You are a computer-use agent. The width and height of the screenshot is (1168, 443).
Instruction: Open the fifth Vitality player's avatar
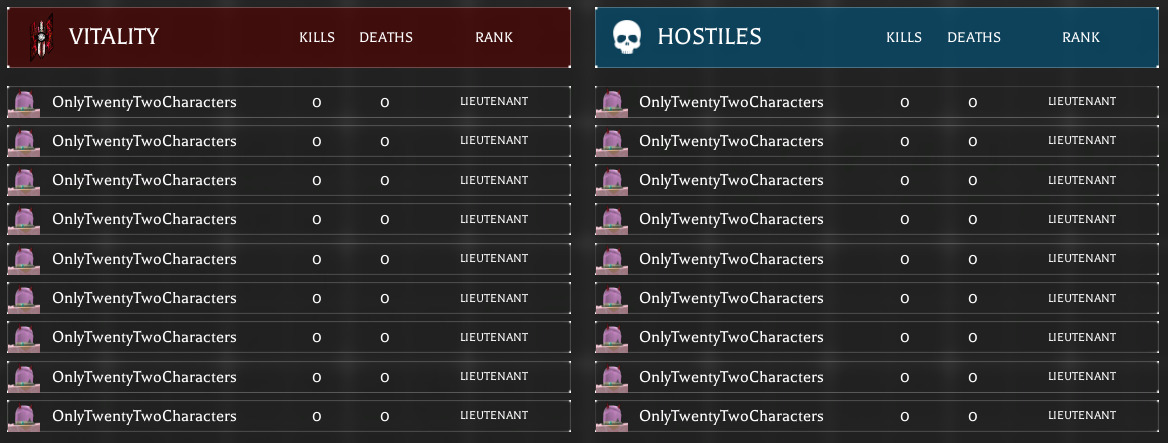pos(23,259)
